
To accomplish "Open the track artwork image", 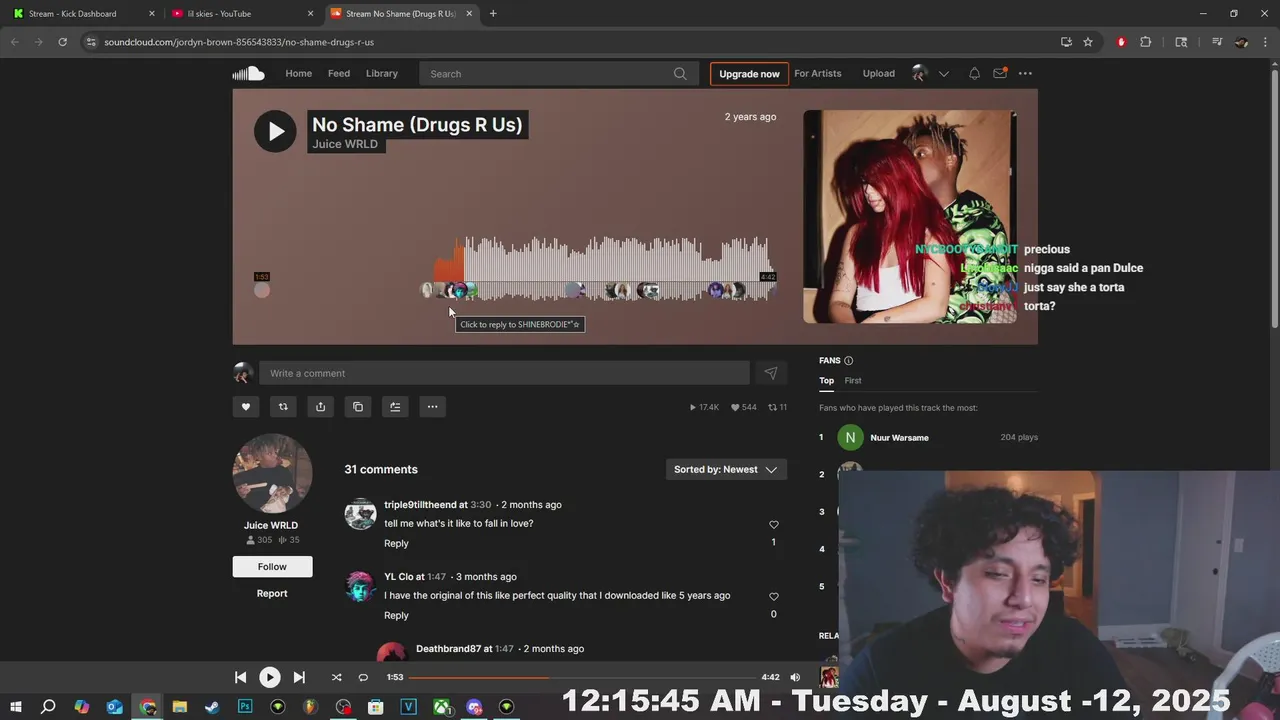I will pyautogui.click(x=910, y=217).
